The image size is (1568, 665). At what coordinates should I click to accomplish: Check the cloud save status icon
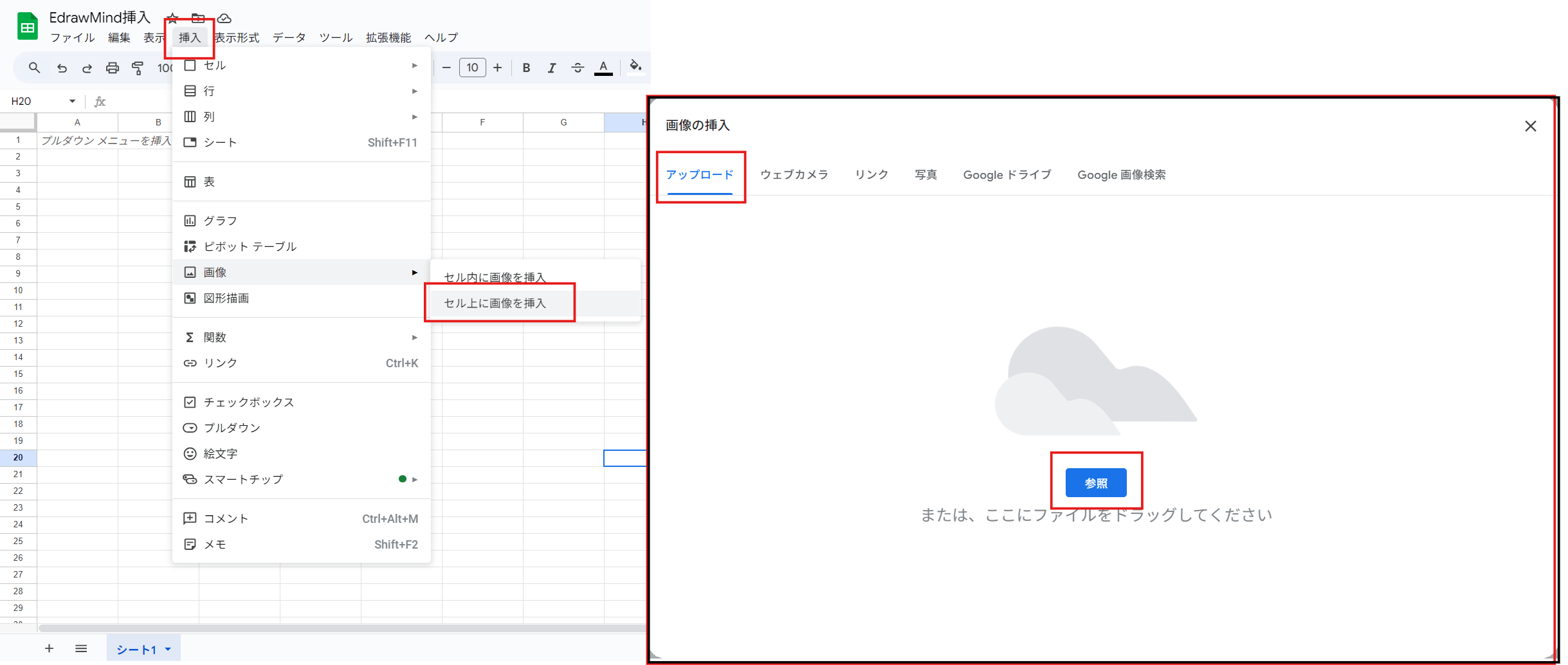(x=224, y=18)
